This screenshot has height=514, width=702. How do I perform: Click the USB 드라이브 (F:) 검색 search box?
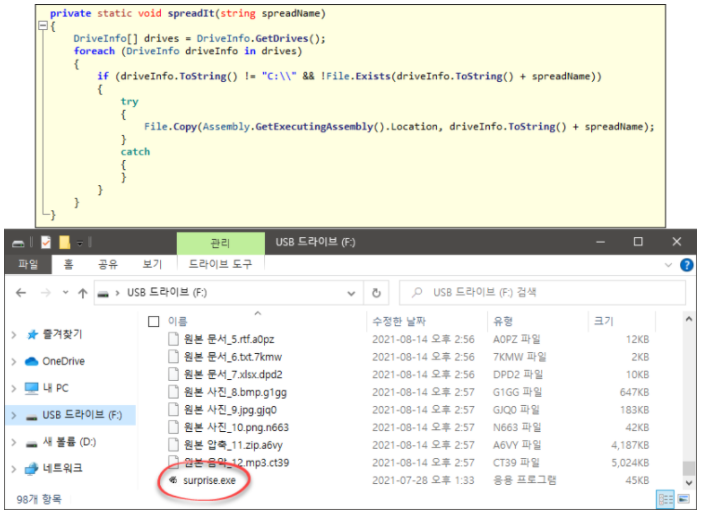click(542, 293)
